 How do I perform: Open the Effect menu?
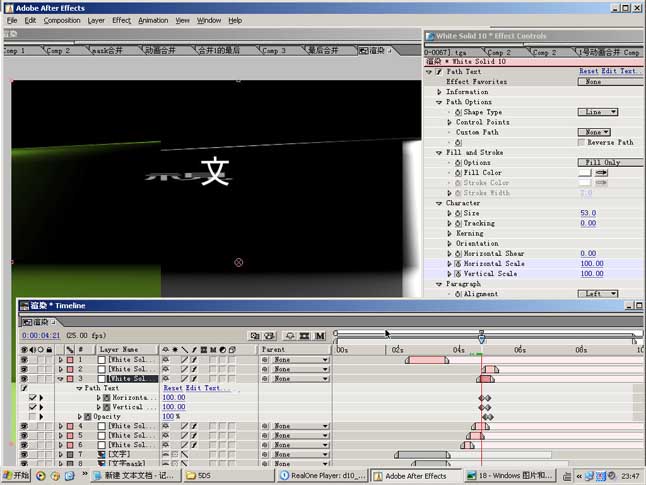tap(122, 21)
